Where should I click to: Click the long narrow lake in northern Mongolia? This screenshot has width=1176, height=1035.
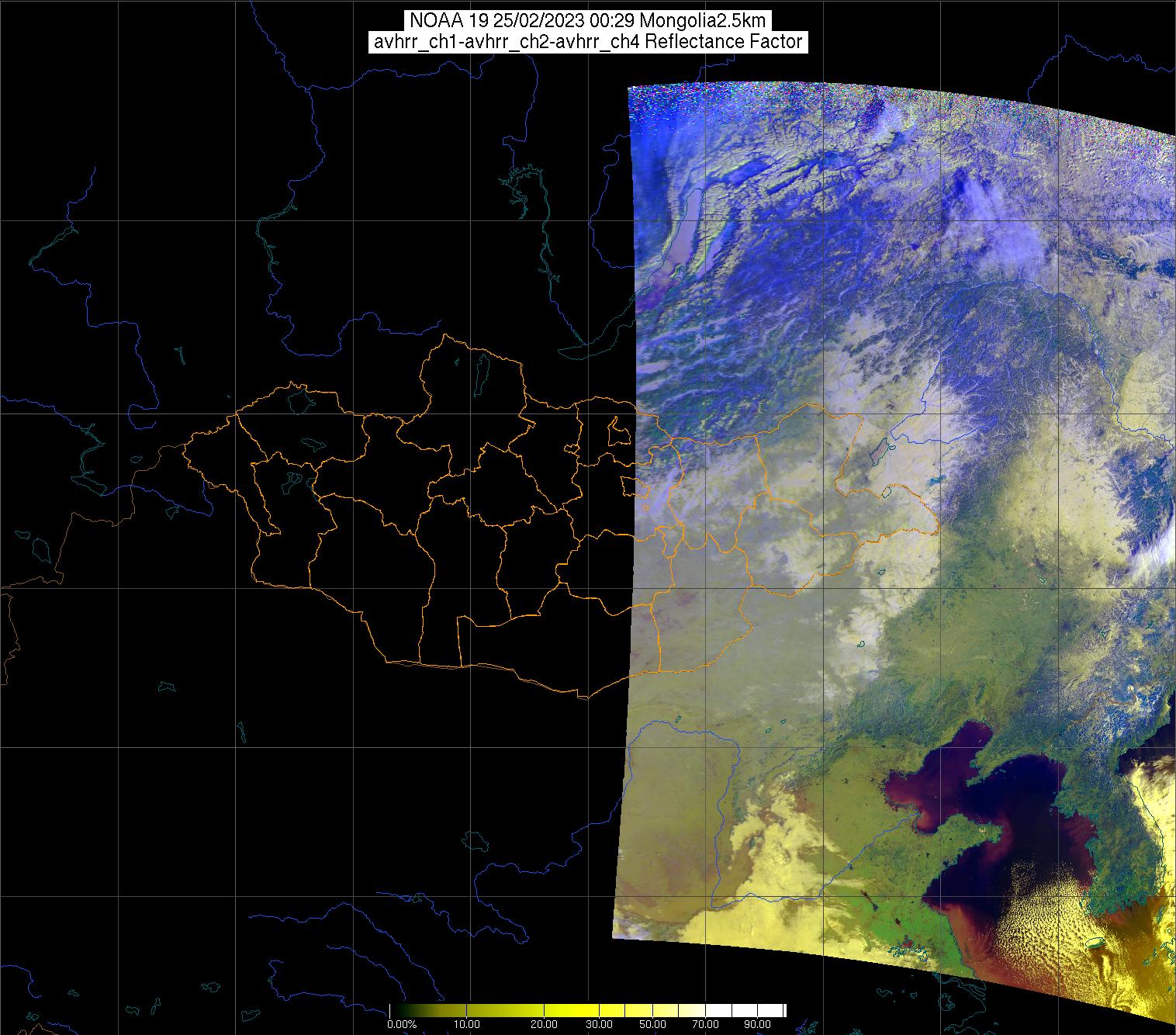[483, 374]
